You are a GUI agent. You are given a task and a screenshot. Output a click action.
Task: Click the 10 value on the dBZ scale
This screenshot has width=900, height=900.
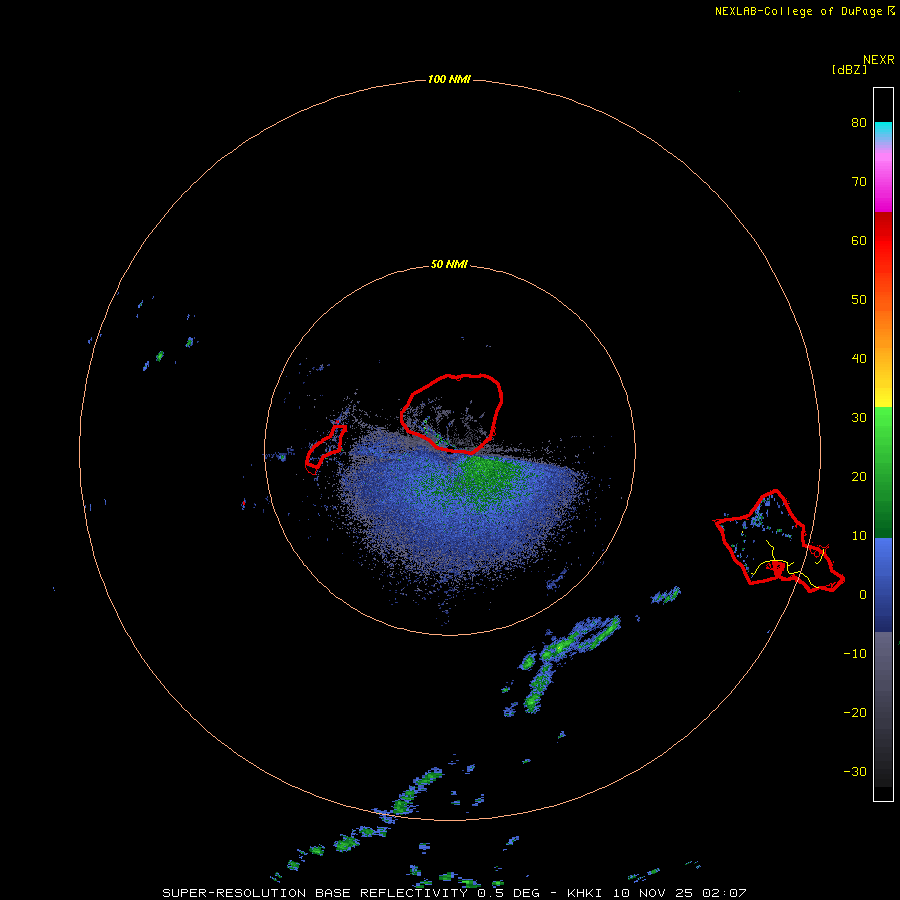click(859, 536)
